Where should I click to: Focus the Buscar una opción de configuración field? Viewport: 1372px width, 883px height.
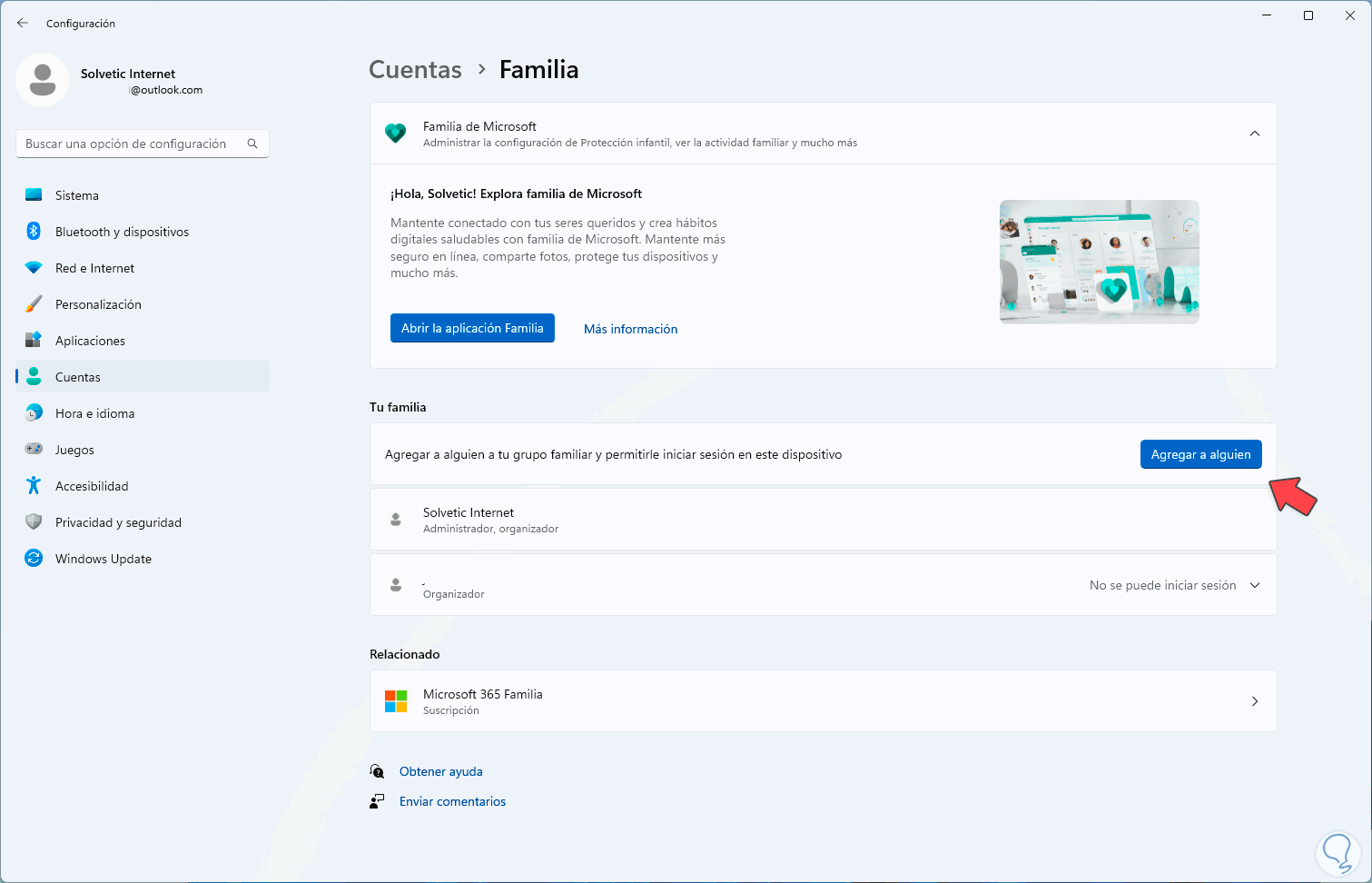point(143,144)
